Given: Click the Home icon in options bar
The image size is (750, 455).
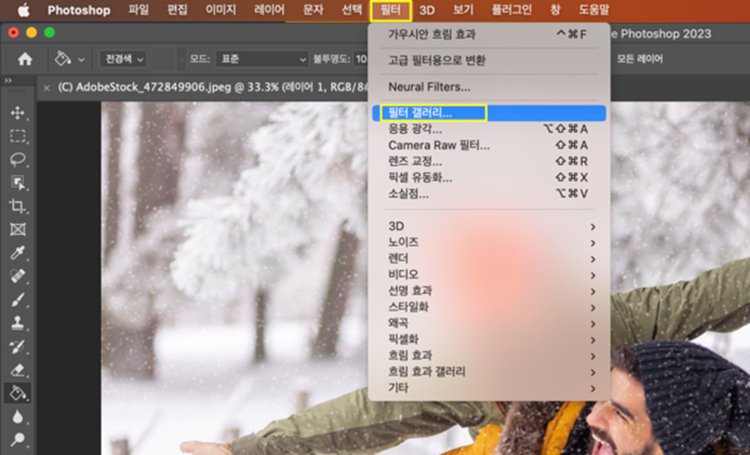Looking at the screenshot, I should [25, 59].
